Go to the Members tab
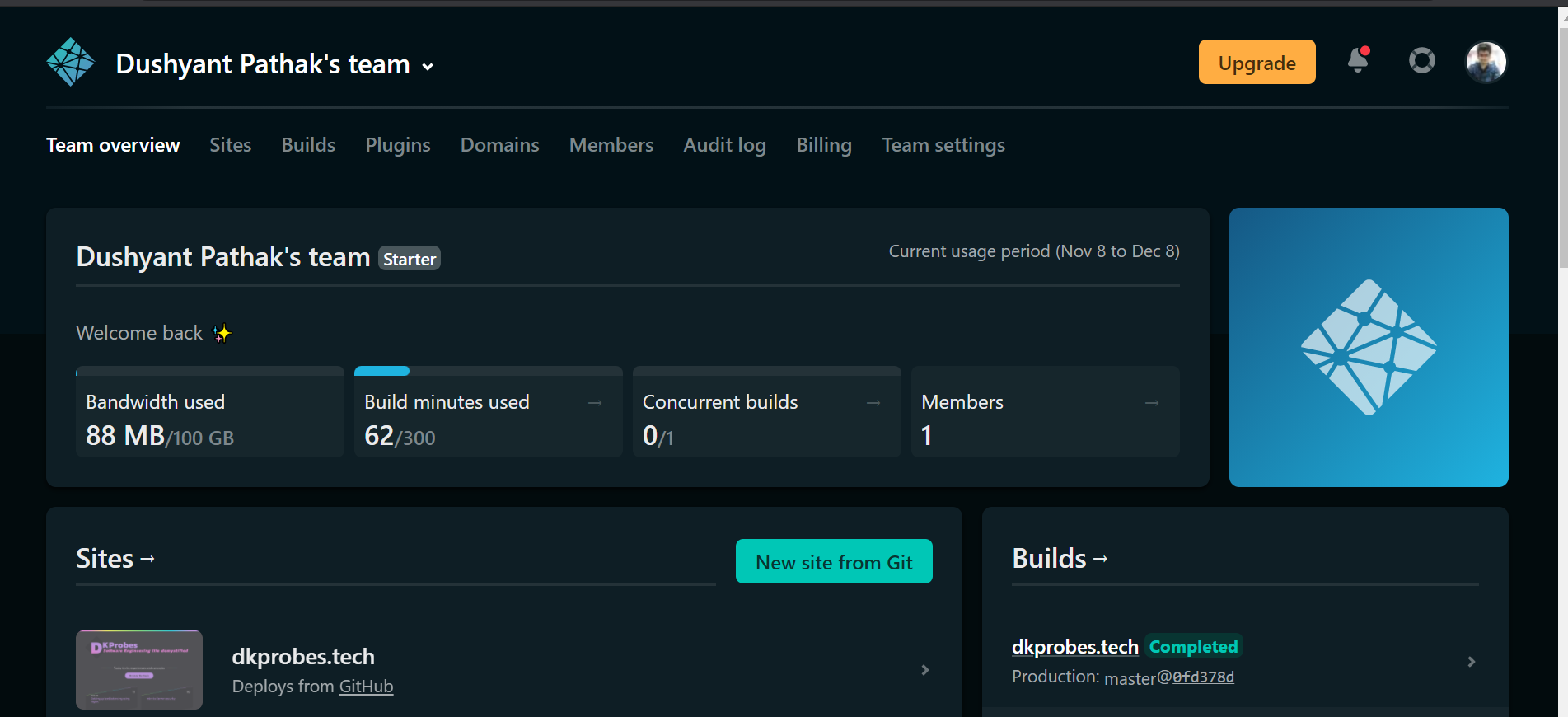The image size is (1568, 717). coord(611,145)
